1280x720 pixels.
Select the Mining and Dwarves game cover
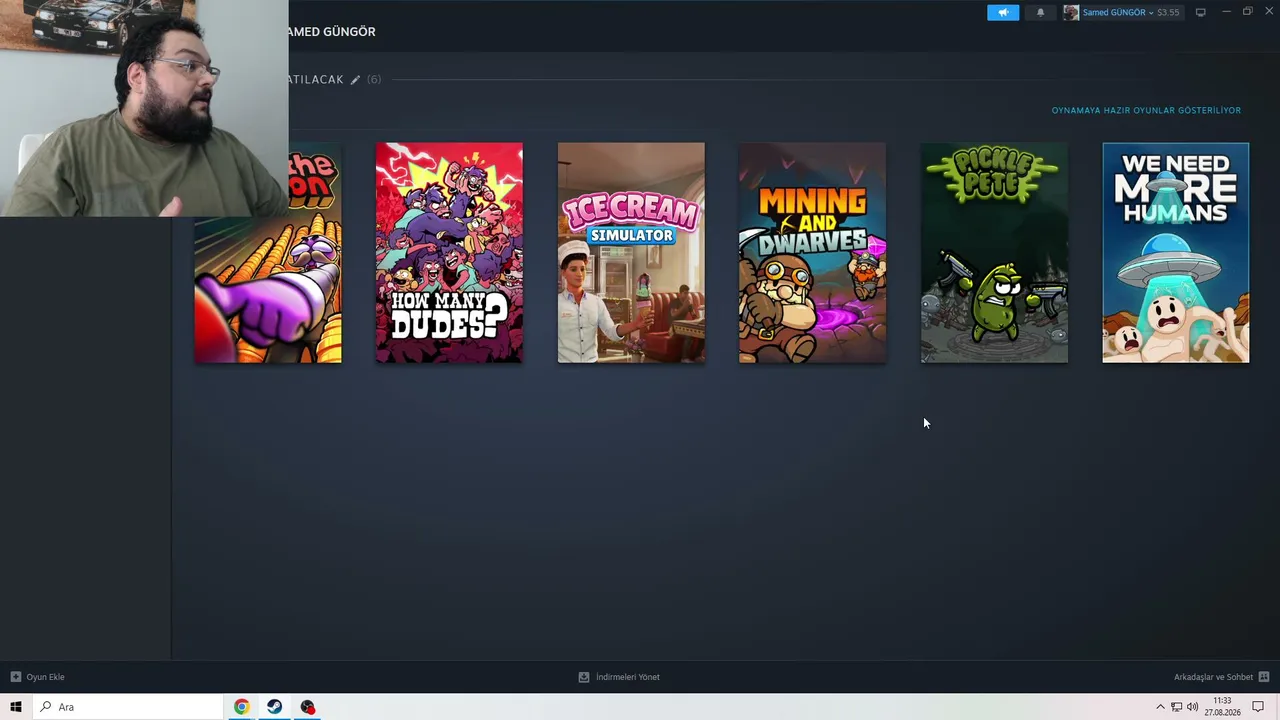812,252
